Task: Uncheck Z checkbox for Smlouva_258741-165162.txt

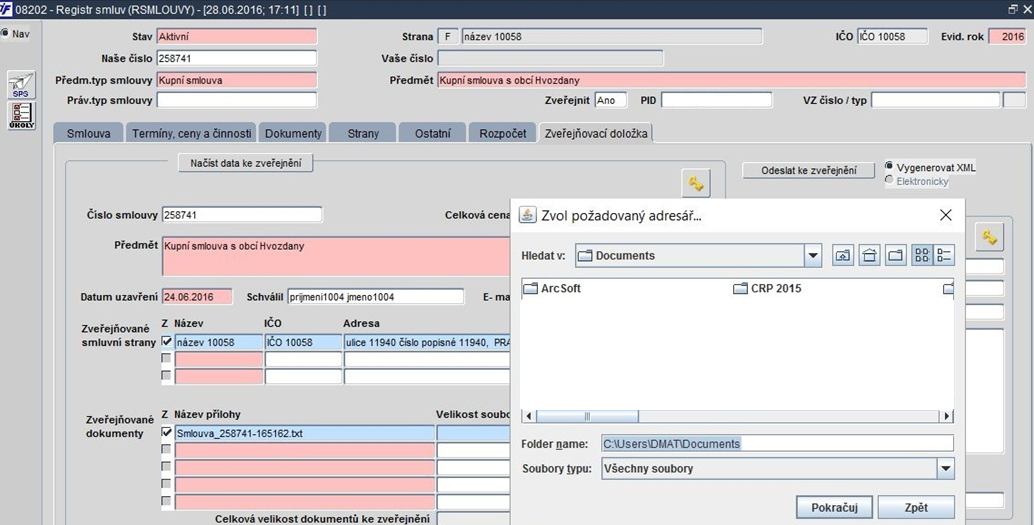Action: (x=167, y=433)
